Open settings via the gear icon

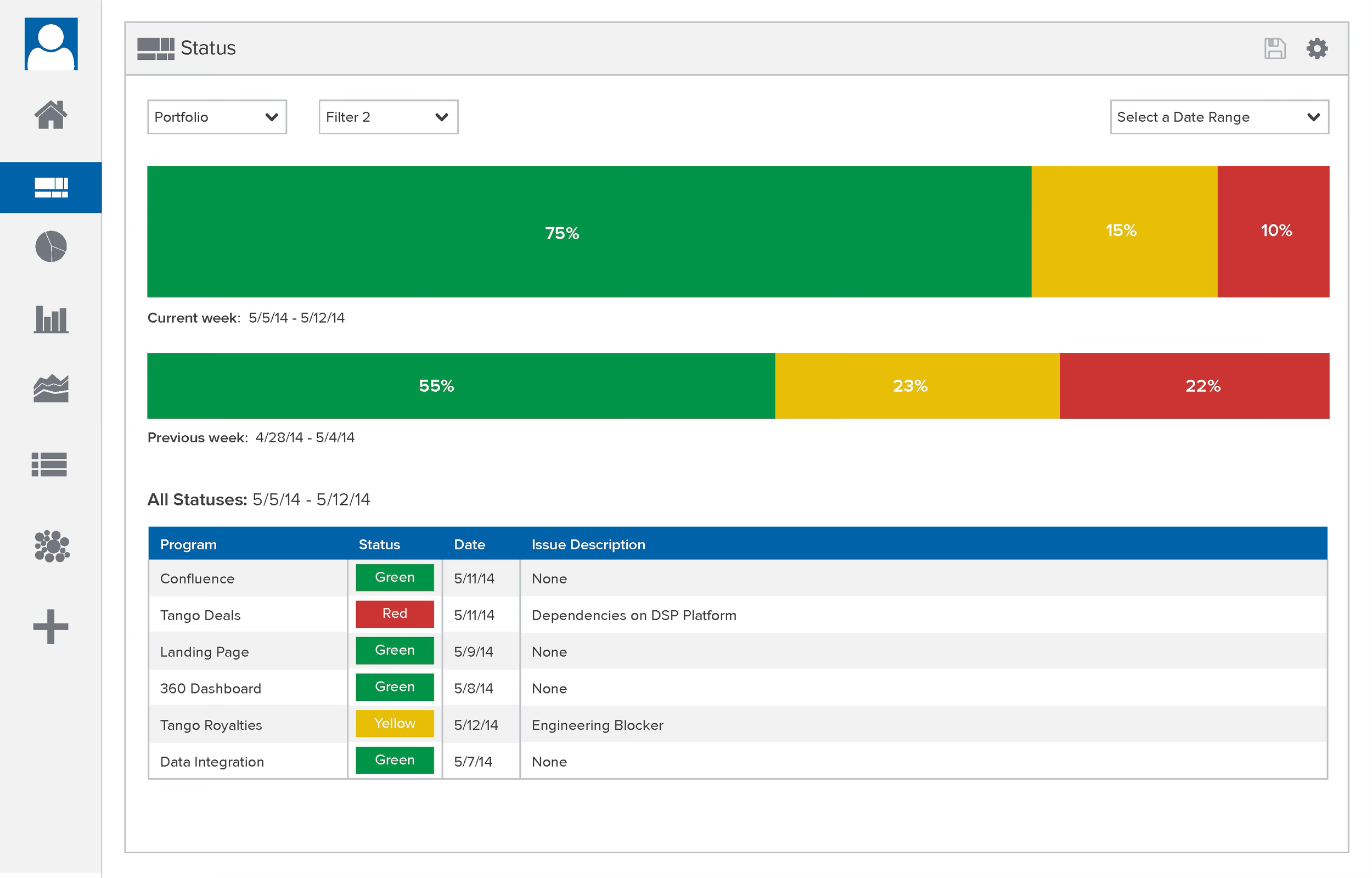coord(1317,48)
